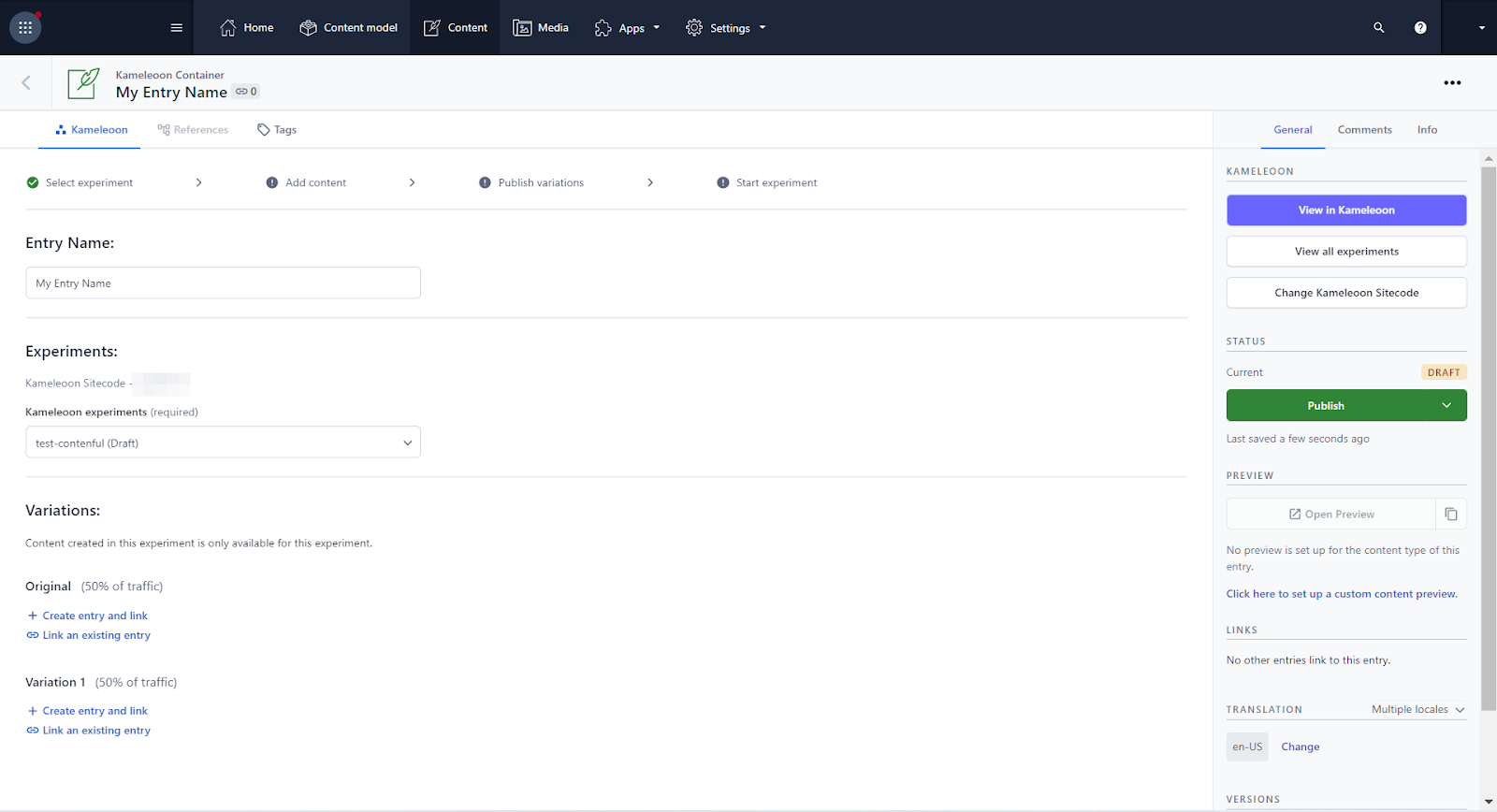Click the en-US locale chip

coord(1247,747)
